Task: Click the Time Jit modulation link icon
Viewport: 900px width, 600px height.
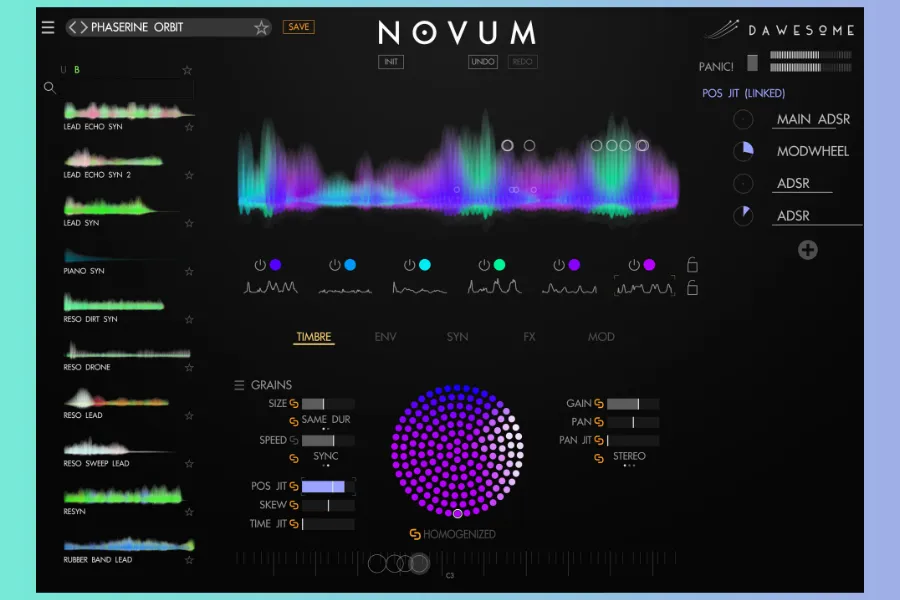Action: tap(294, 524)
